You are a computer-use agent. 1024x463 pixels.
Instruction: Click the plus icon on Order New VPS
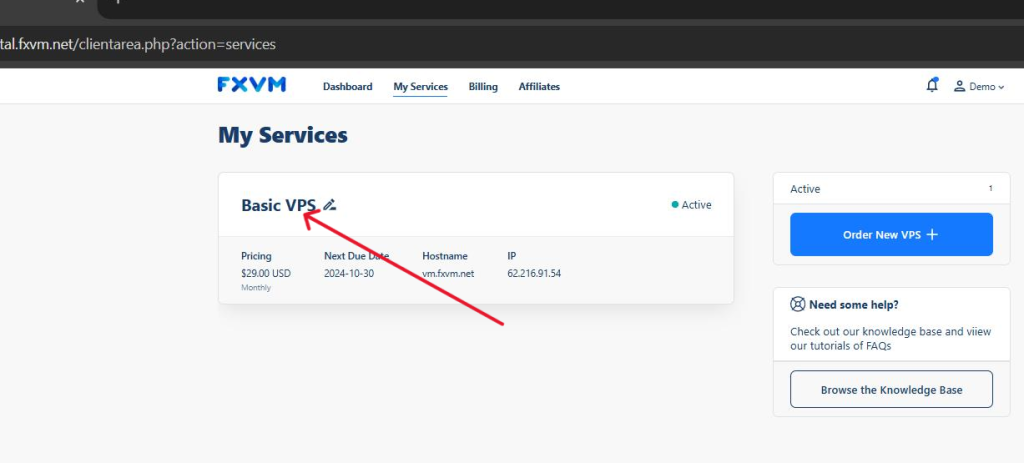coord(932,235)
